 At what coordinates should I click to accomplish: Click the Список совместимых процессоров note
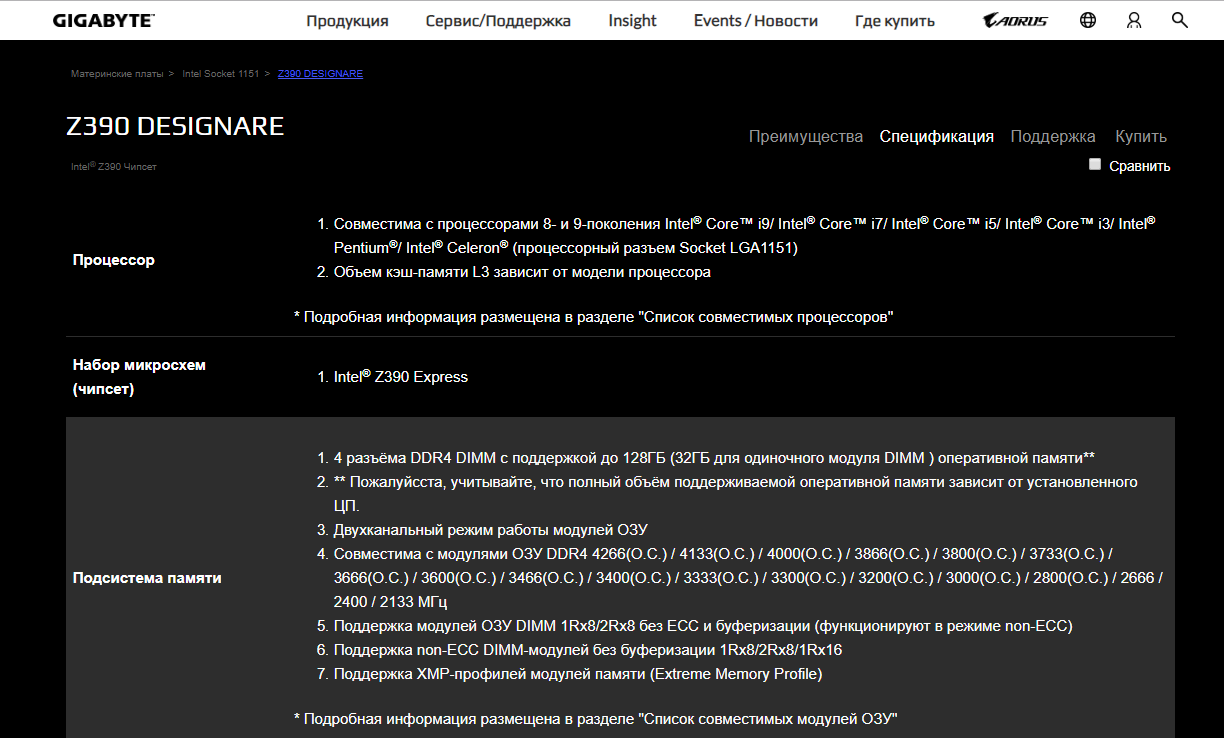pyautogui.click(x=593, y=317)
